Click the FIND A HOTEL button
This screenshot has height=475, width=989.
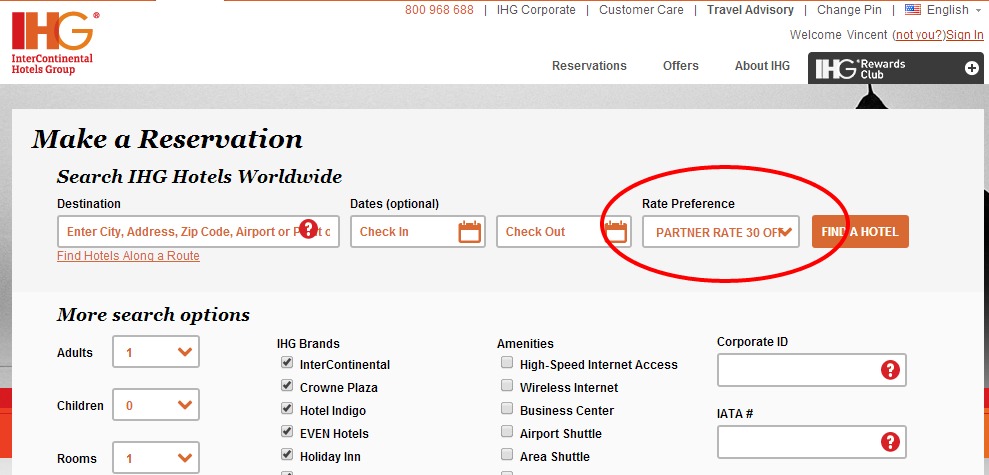[x=860, y=232]
